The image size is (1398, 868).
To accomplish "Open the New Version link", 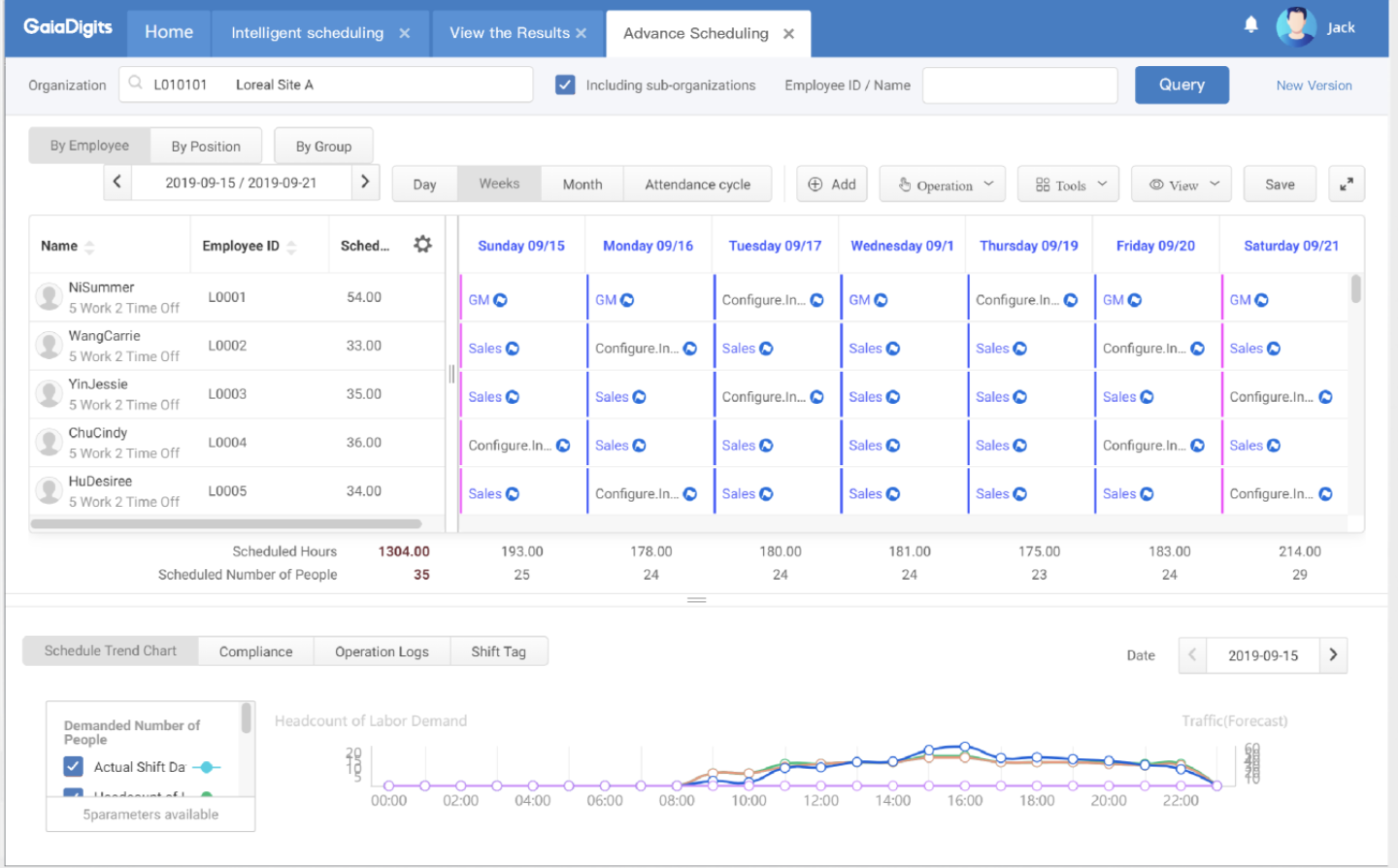I will pyautogui.click(x=1314, y=85).
